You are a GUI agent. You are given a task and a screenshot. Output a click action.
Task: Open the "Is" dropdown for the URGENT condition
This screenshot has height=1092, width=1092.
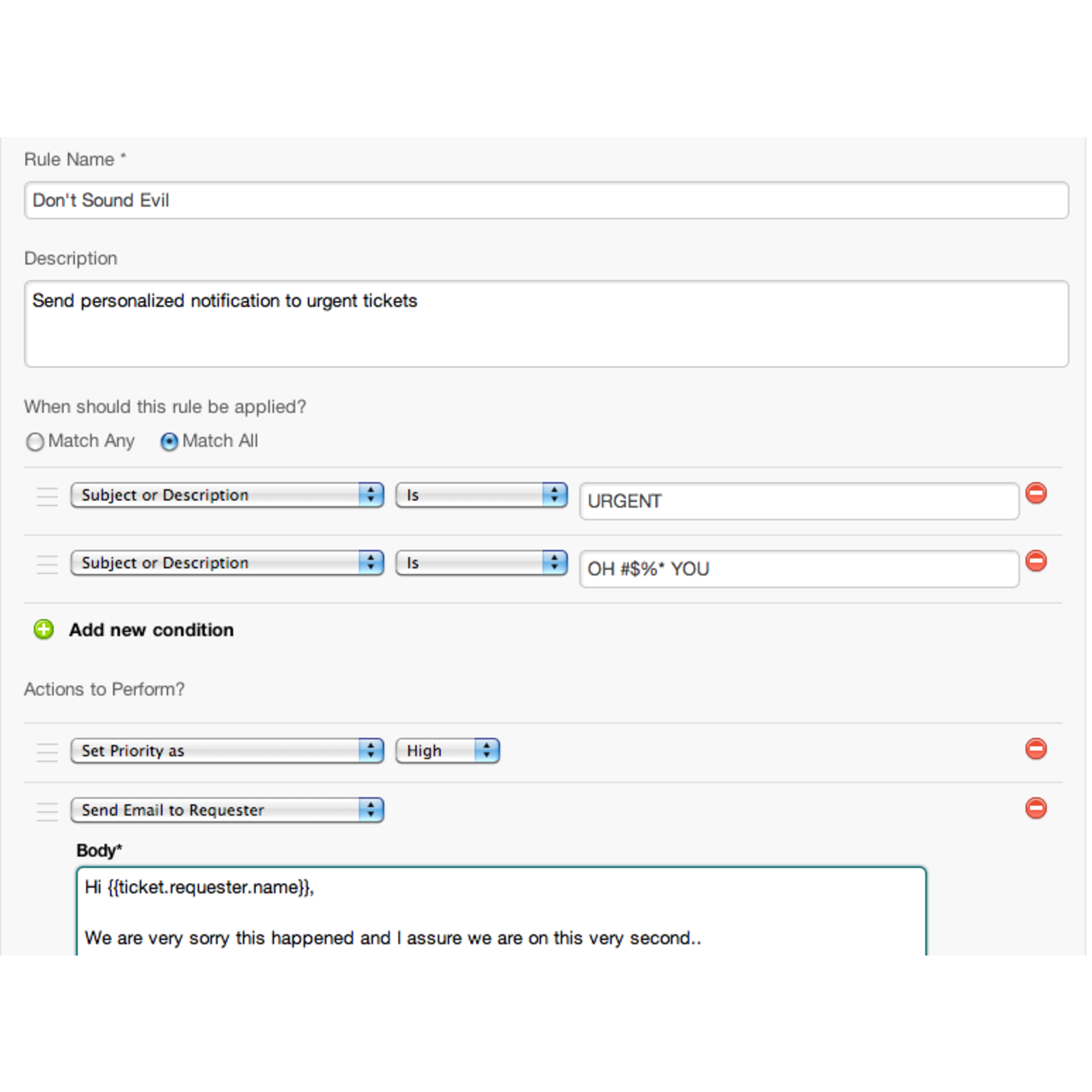(481, 495)
